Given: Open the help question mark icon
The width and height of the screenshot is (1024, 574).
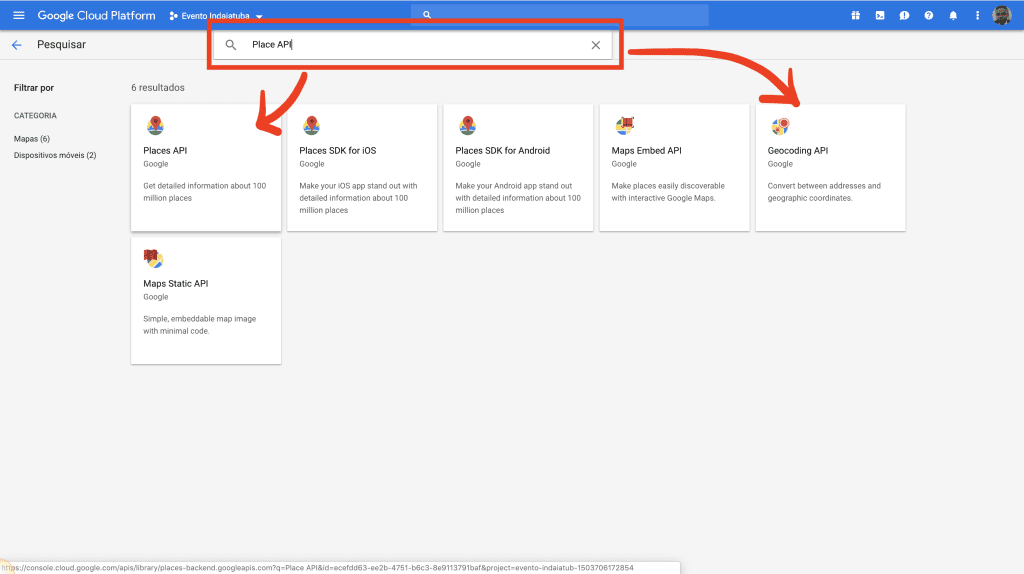Looking at the screenshot, I should pyautogui.click(x=928, y=16).
